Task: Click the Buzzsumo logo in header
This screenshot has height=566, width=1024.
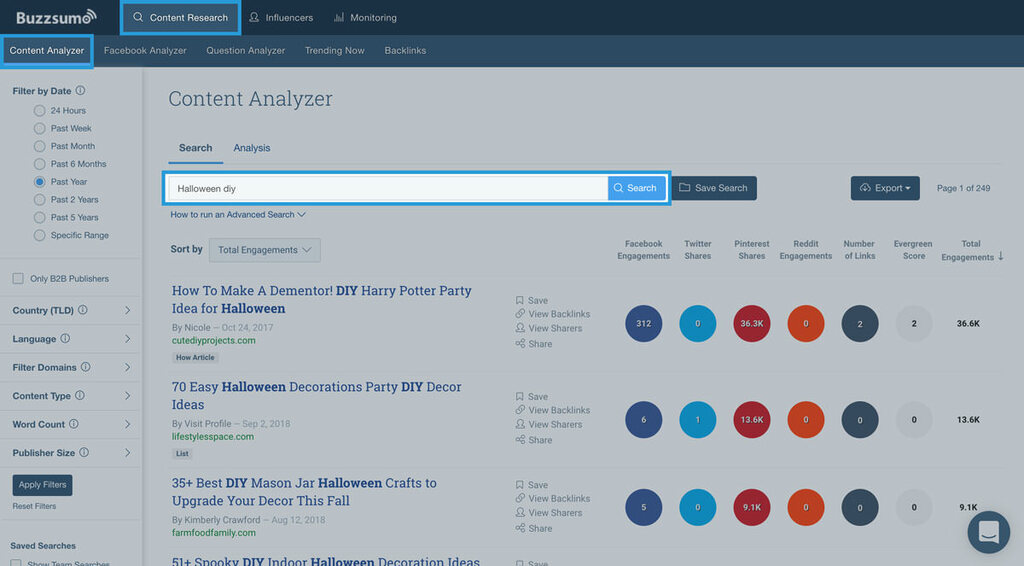Action: (x=56, y=17)
